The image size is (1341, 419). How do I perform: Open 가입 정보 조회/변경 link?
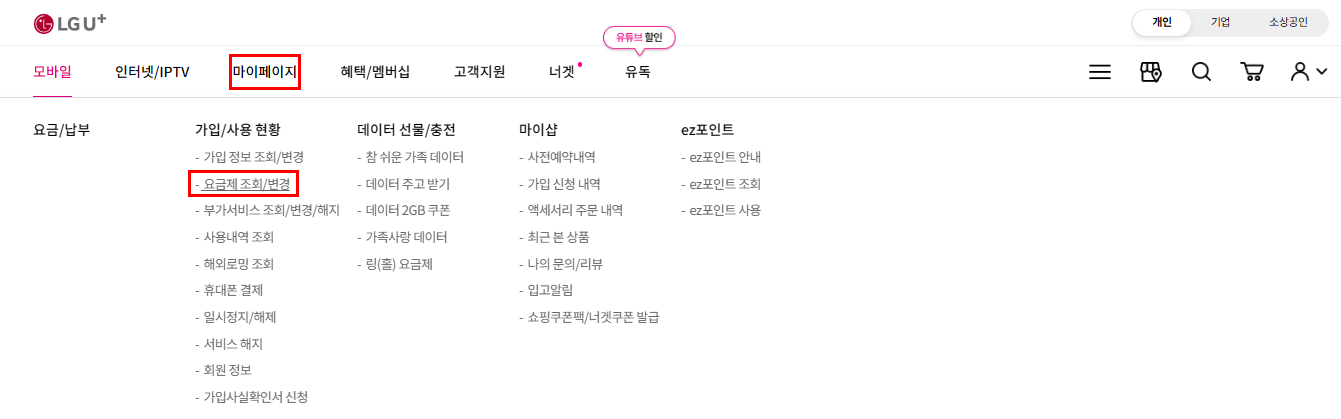pos(249,157)
